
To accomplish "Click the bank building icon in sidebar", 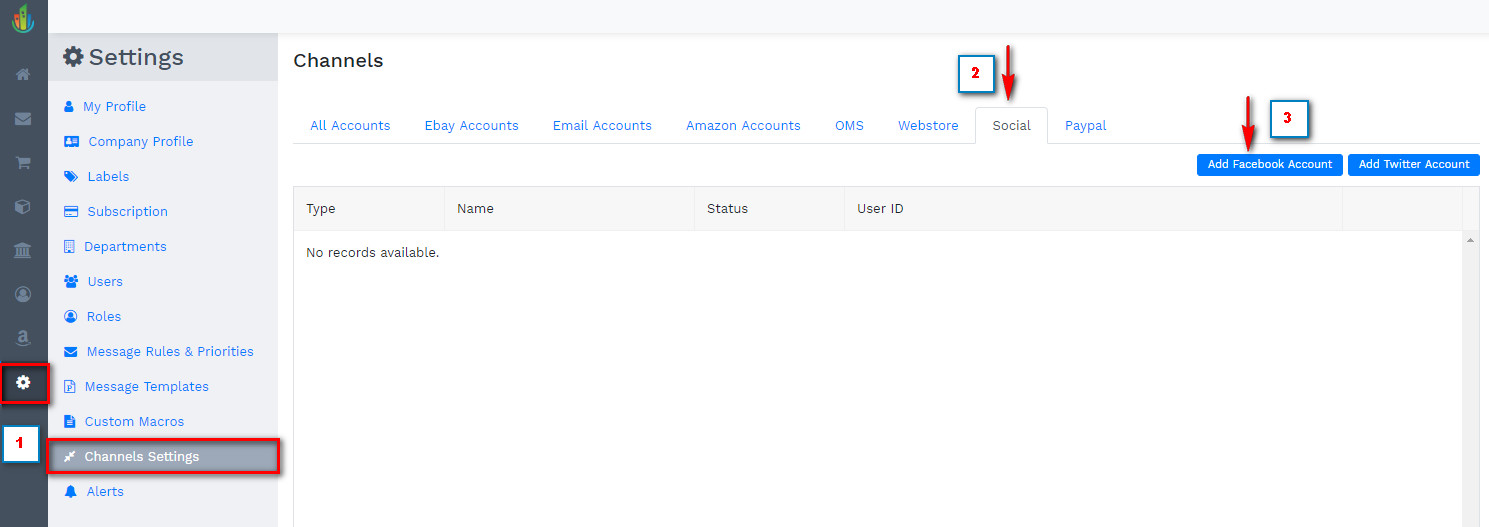I will tap(22, 250).
